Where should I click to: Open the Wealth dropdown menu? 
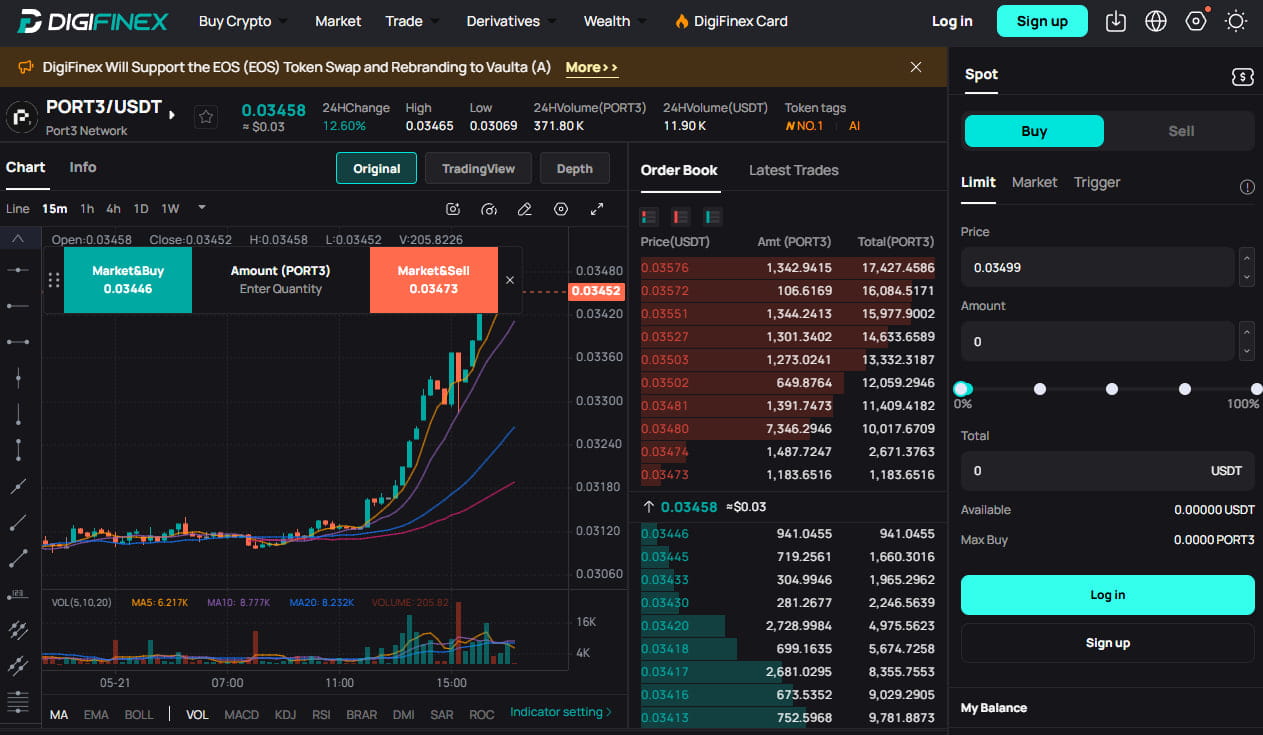click(615, 21)
